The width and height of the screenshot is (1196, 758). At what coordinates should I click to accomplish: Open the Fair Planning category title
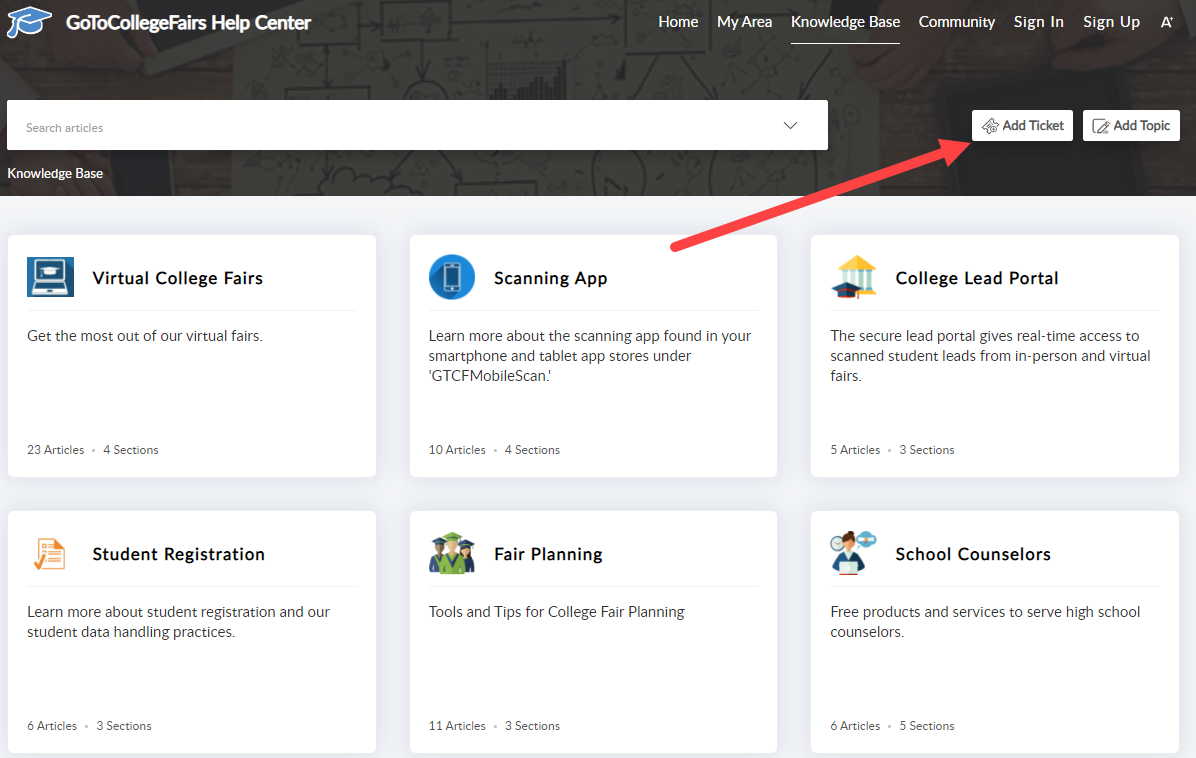tap(548, 554)
